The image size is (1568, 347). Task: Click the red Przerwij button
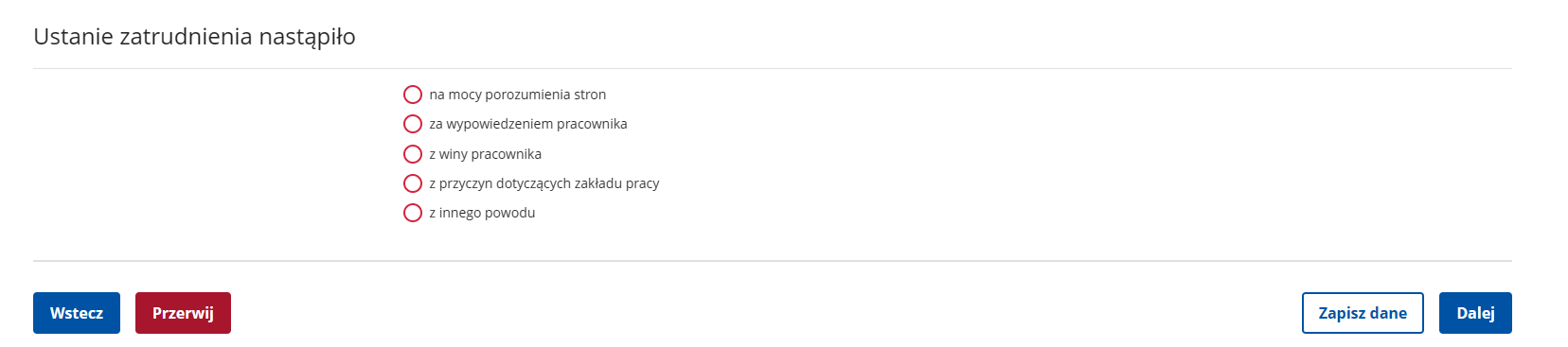pyautogui.click(x=183, y=313)
